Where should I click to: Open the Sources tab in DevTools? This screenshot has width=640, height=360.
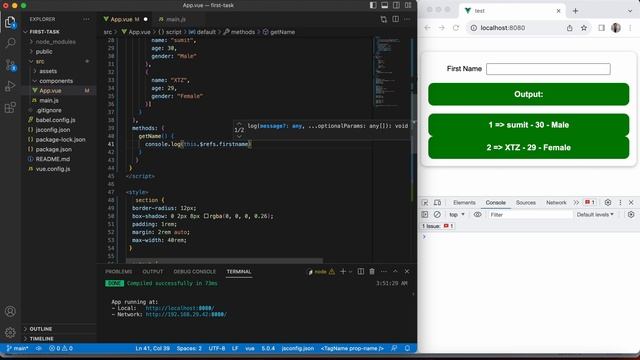coord(526,202)
